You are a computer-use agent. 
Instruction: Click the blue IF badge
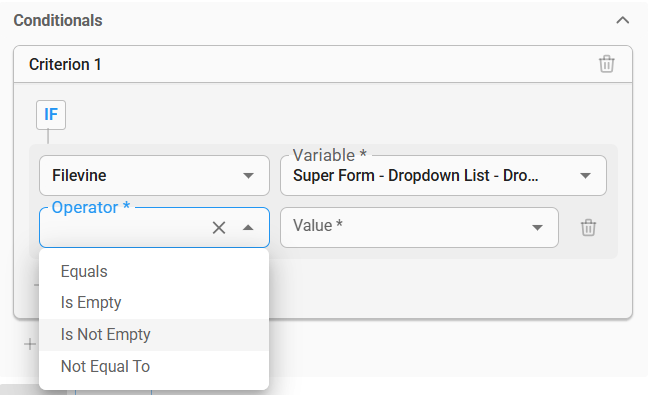(51, 115)
